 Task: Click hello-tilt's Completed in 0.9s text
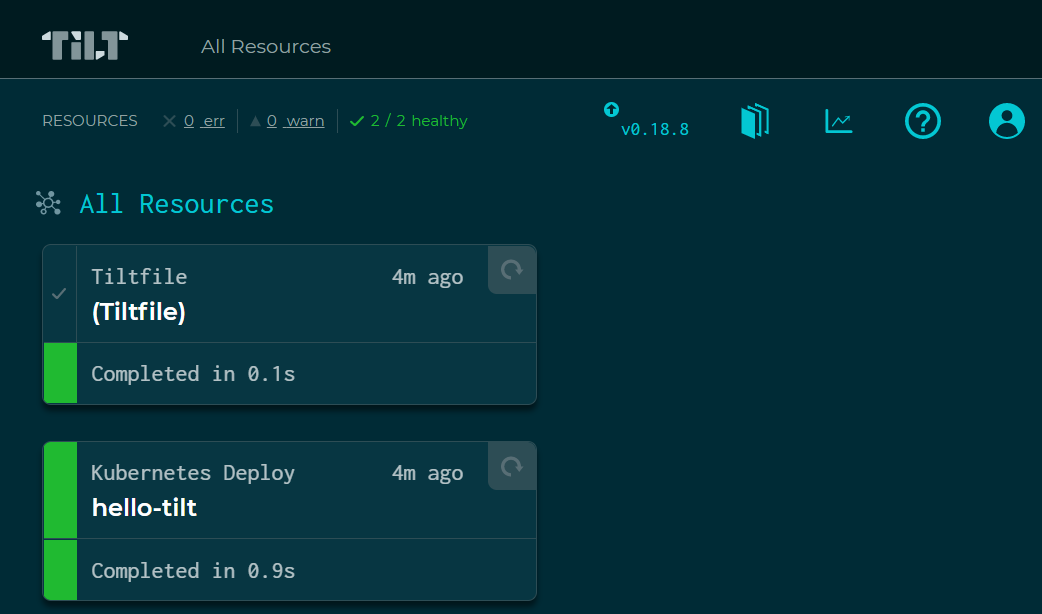pyautogui.click(x=193, y=571)
